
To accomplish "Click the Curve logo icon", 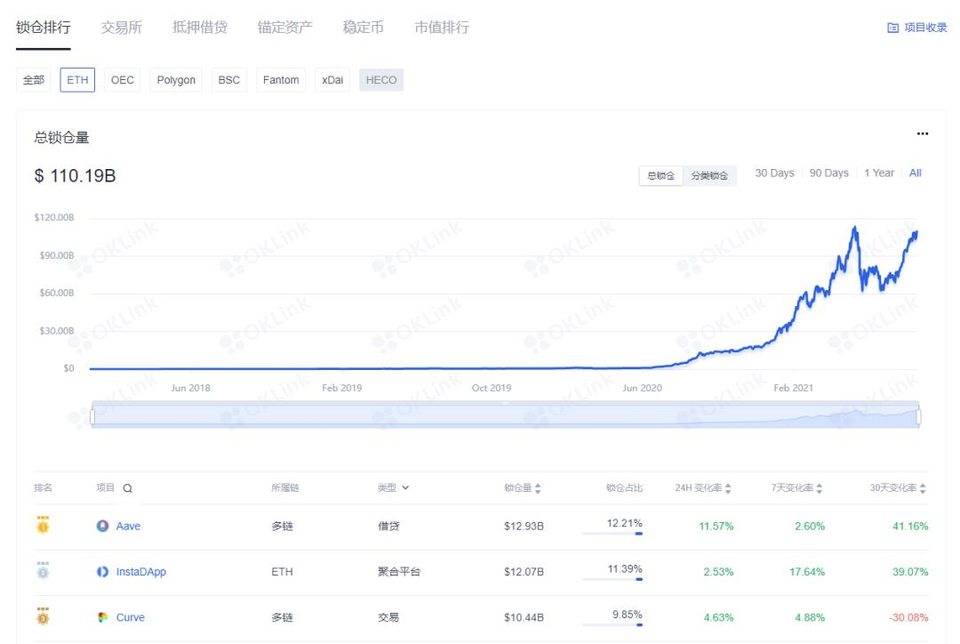I will click(x=102, y=617).
